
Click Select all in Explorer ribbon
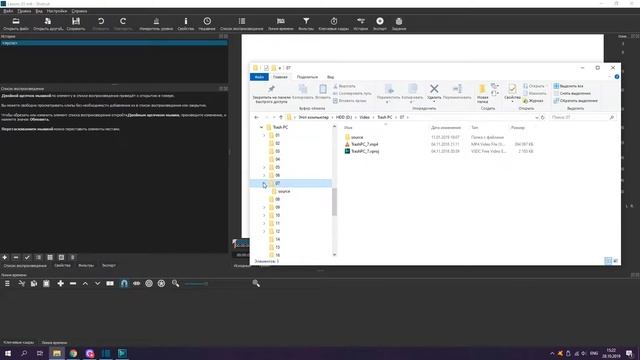[x=568, y=86]
